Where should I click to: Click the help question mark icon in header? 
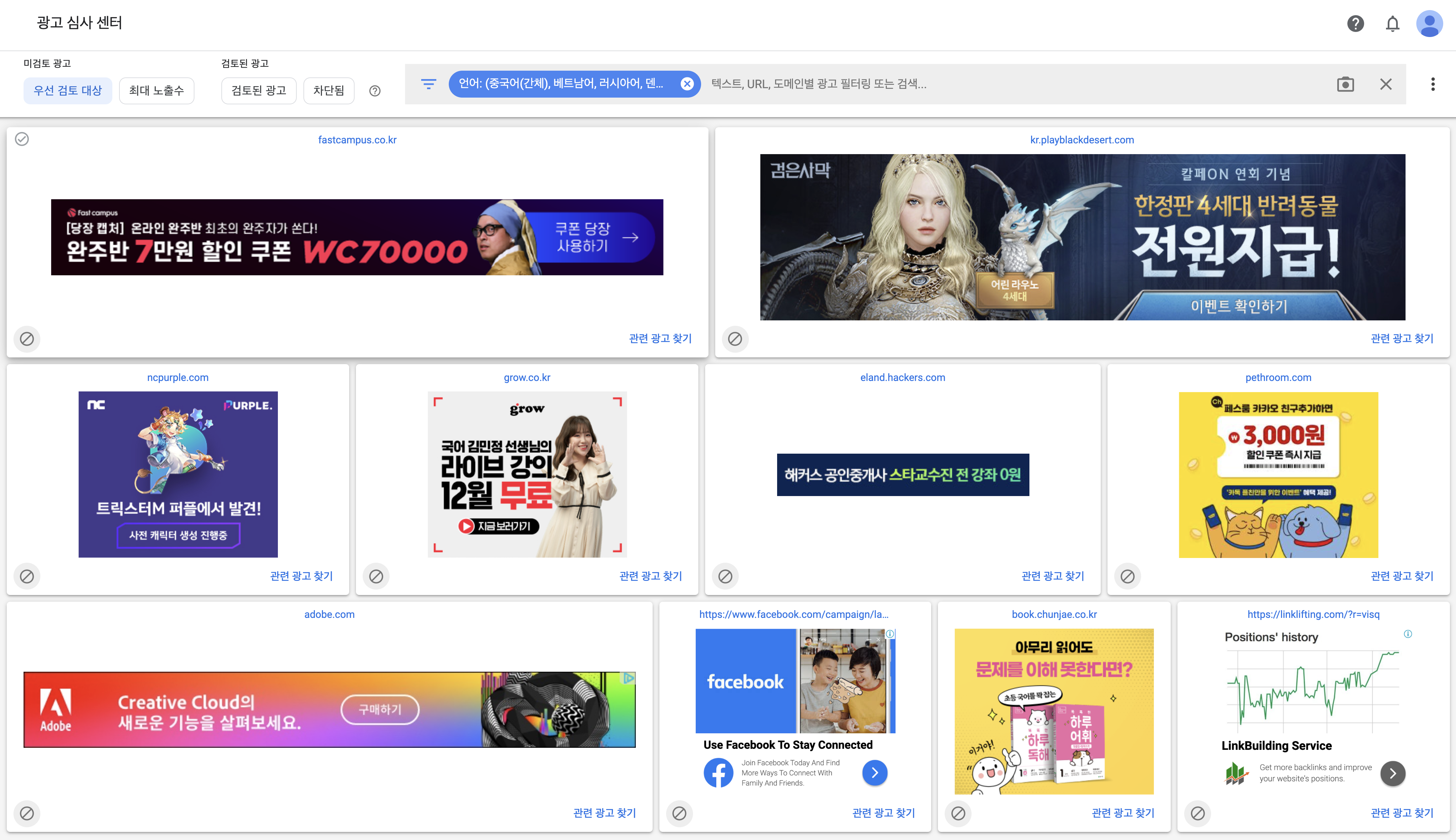tap(1355, 24)
